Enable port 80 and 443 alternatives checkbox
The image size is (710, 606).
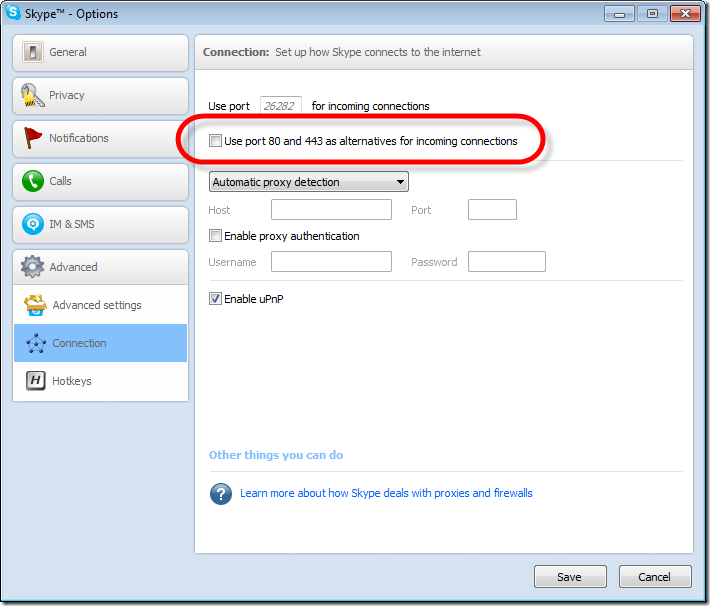pos(215,141)
